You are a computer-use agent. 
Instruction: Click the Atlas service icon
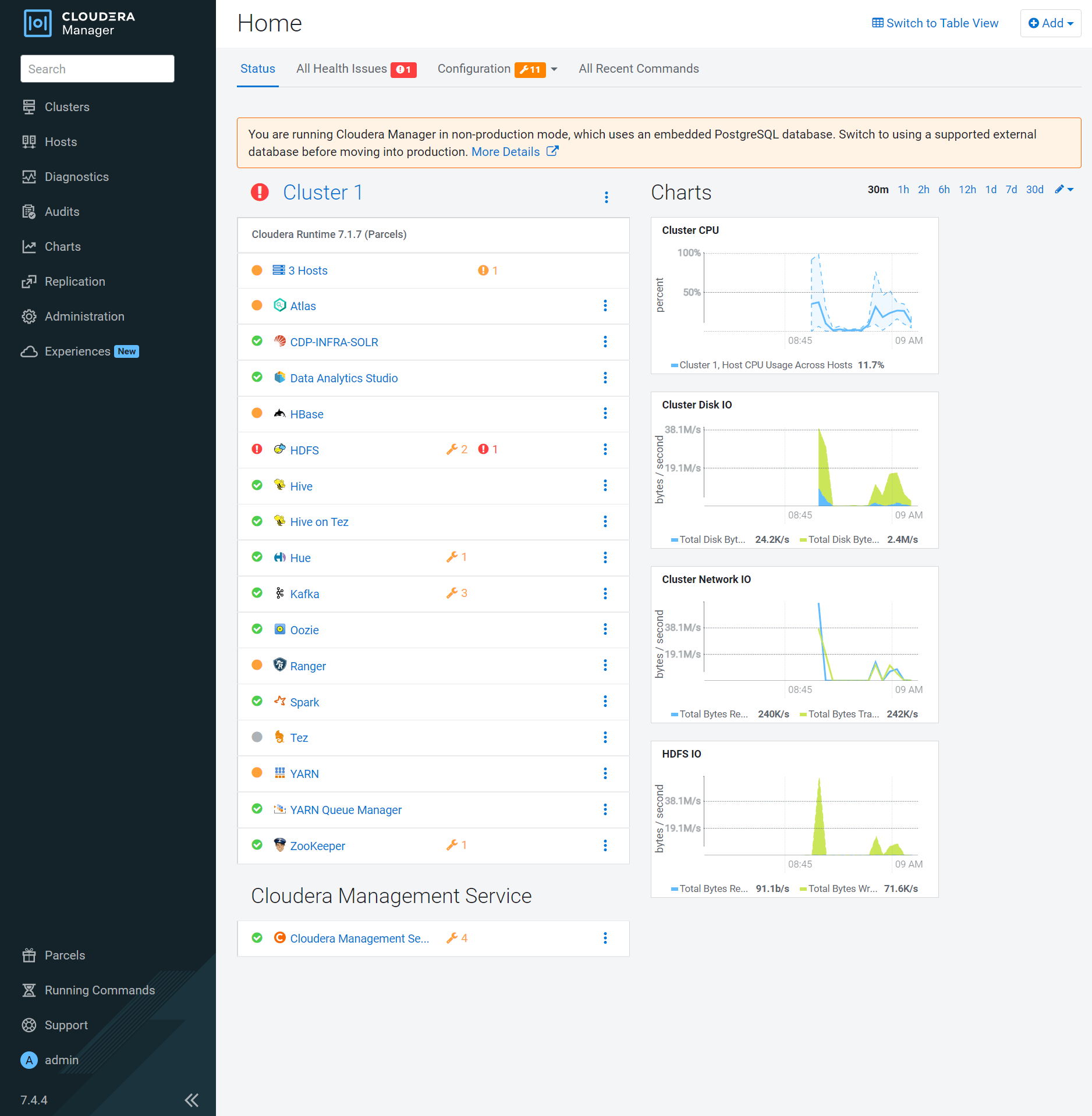(280, 305)
